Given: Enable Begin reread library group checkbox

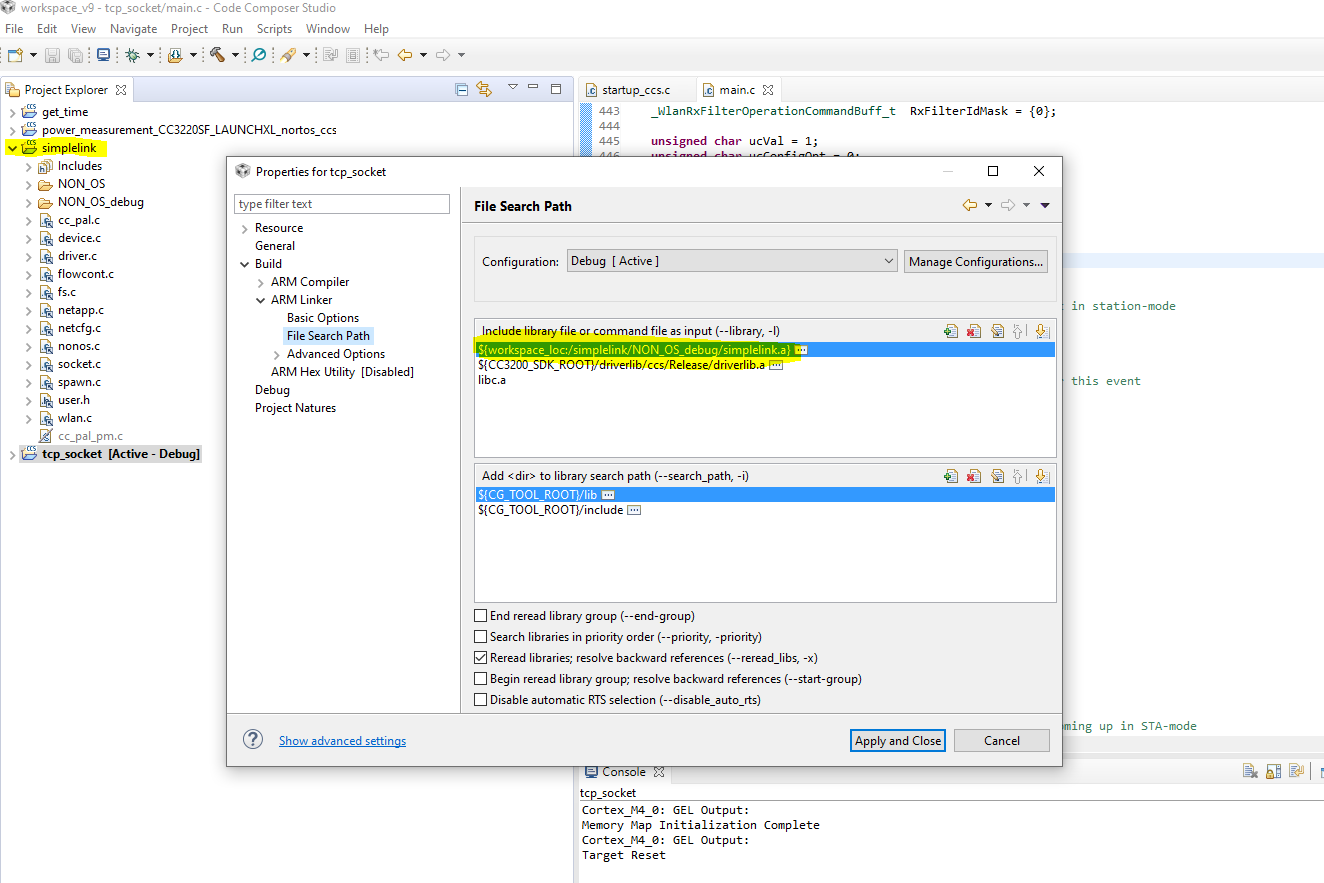Looking at the screenshot, I should coord(481,679).
